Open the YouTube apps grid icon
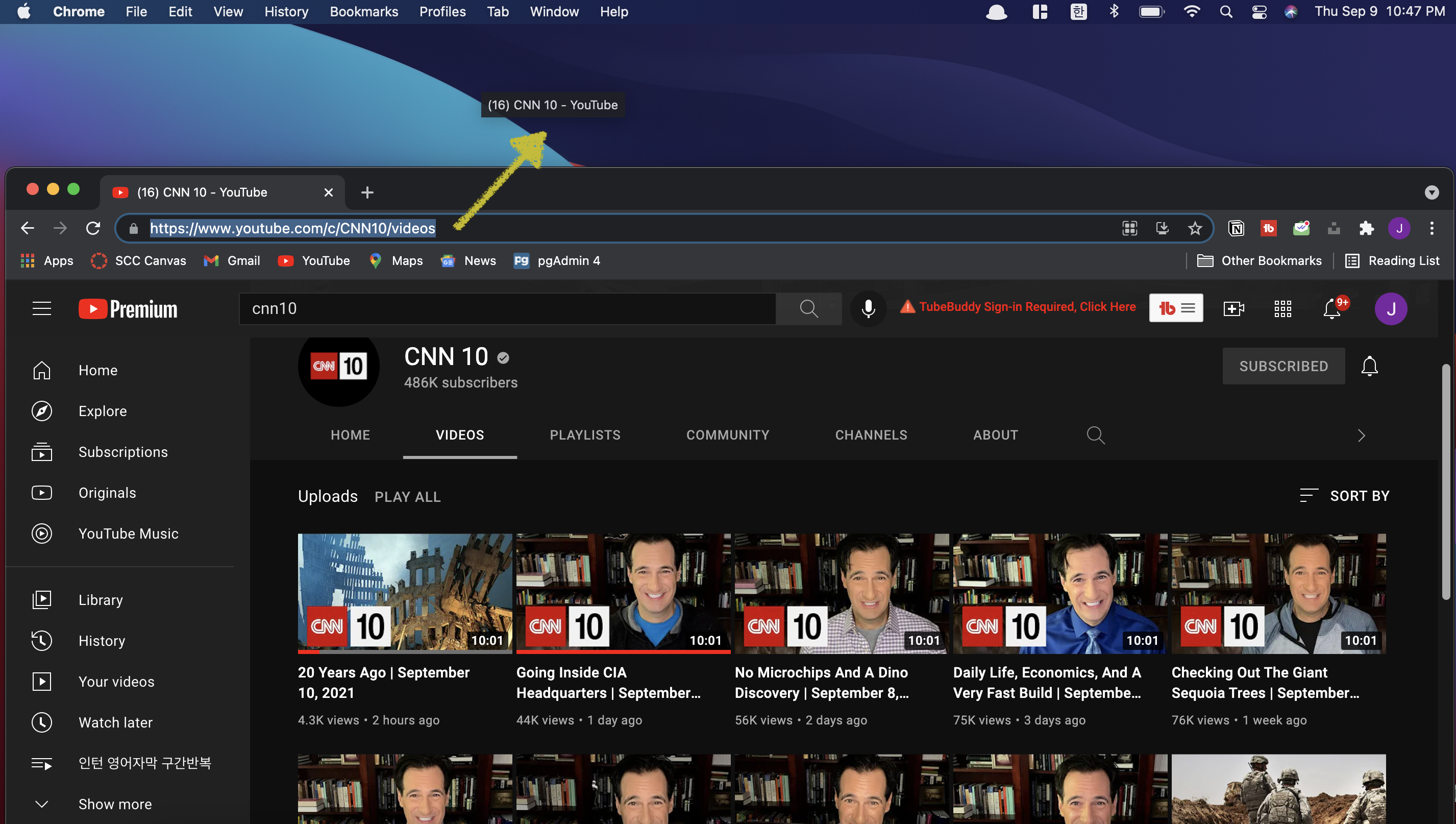Image resolution: width=1456 pixels, height=824 pixels. [1282, 308]
